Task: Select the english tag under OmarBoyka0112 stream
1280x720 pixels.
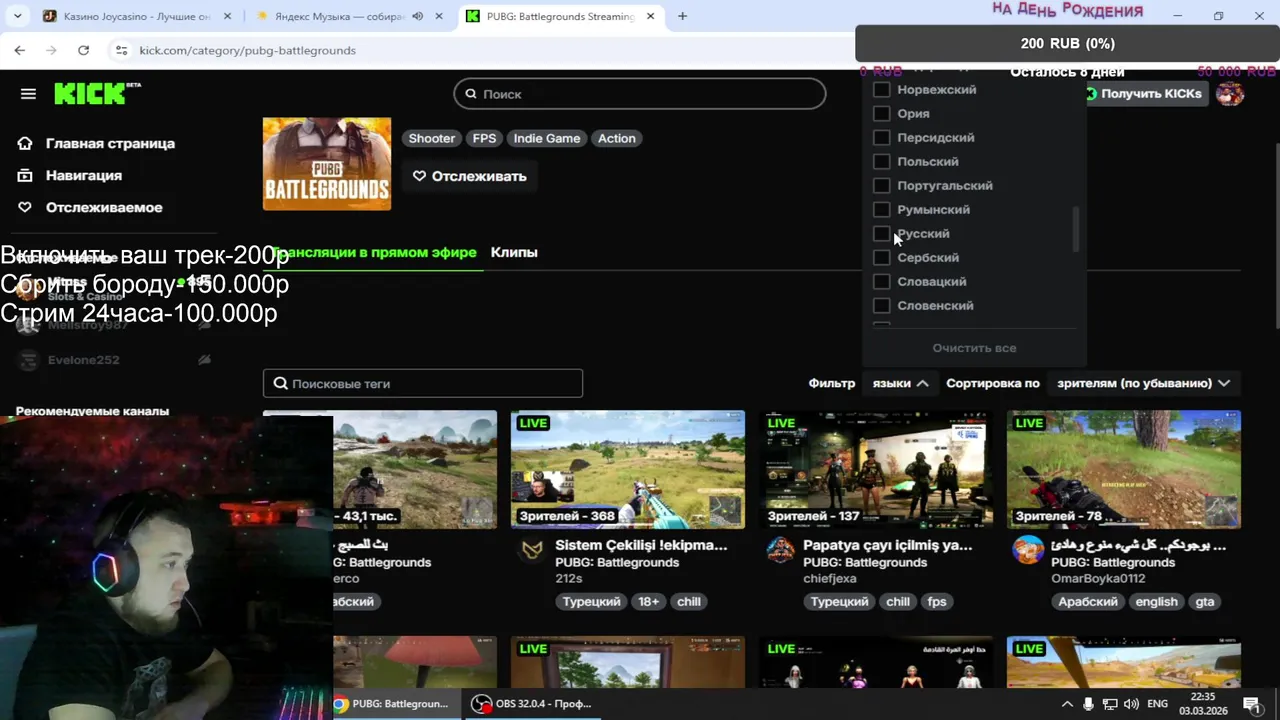Action: point(1156,602)
